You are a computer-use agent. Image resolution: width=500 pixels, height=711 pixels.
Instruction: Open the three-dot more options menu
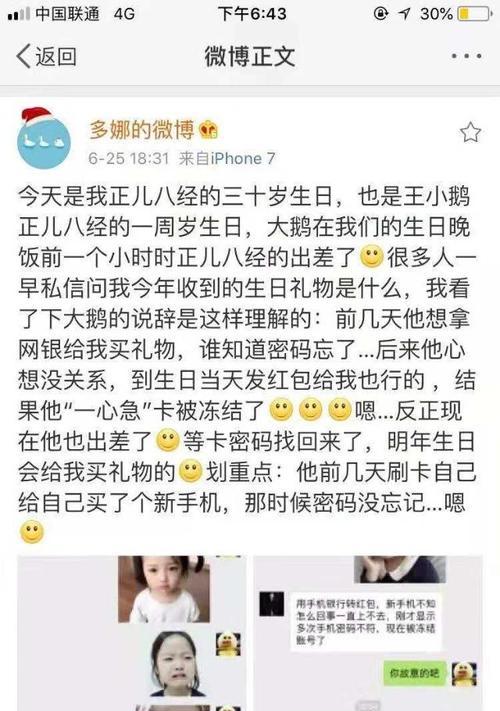pos(466,57)
